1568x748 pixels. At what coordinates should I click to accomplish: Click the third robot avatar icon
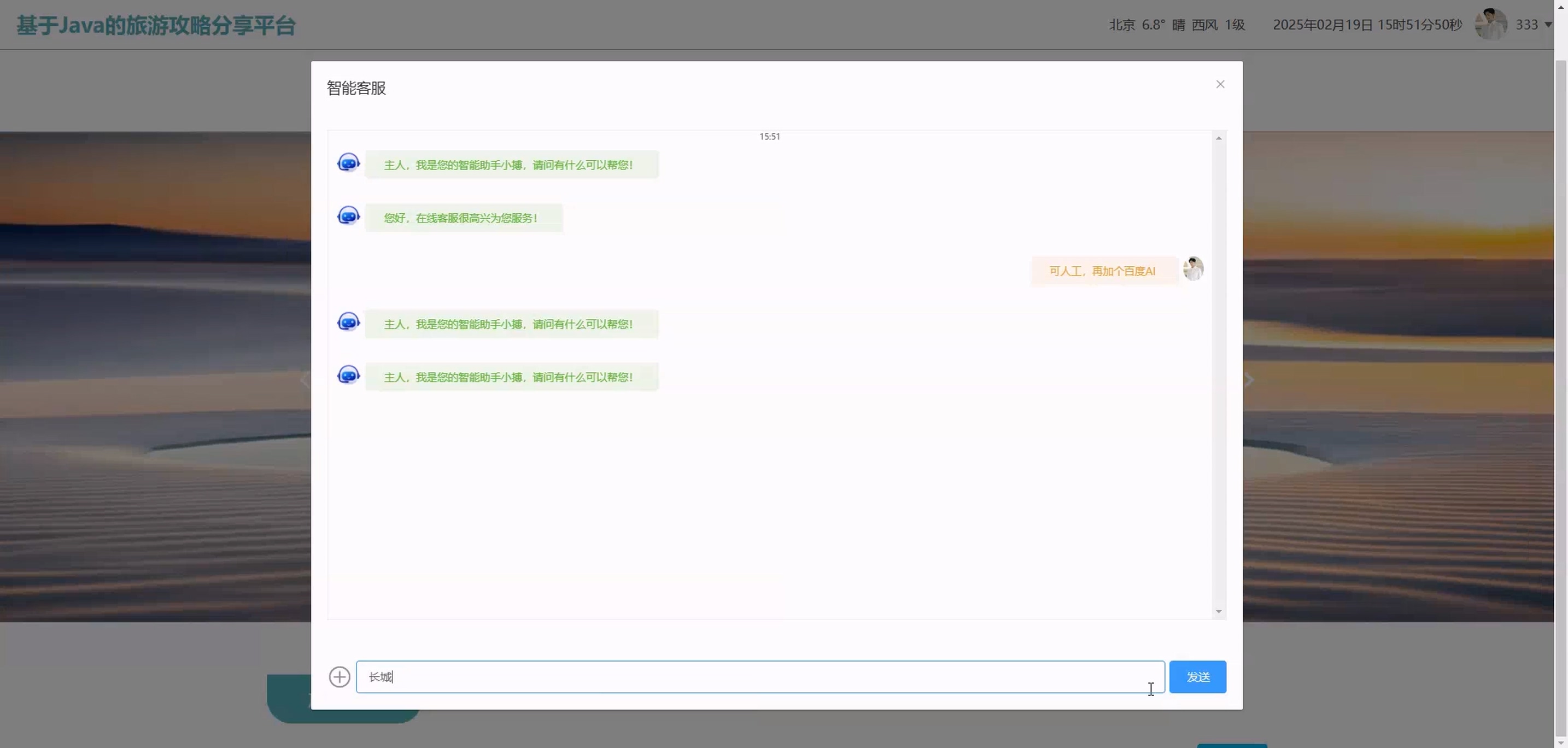(348, 322)
